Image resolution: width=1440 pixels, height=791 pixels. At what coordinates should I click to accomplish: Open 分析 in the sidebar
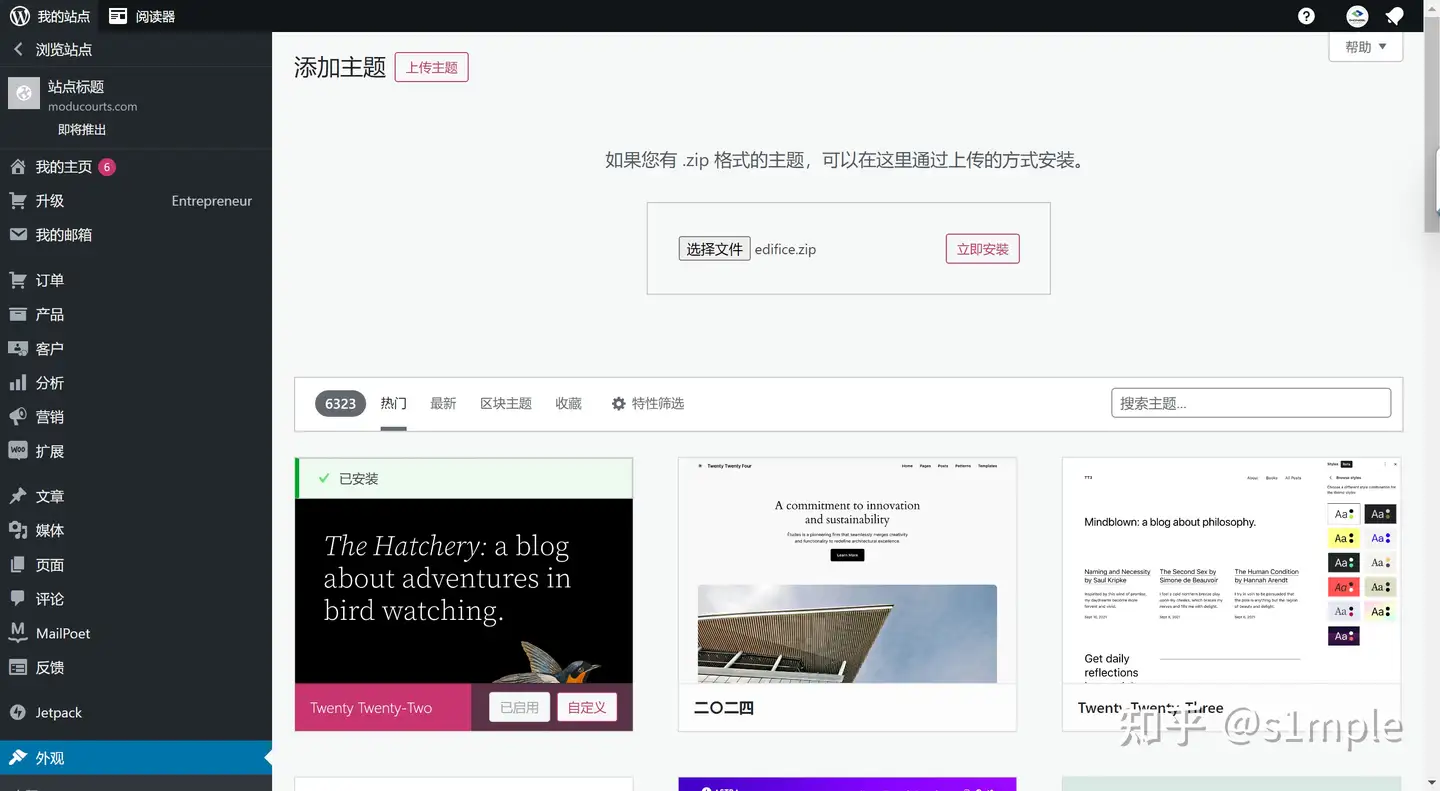click(136, 383)
